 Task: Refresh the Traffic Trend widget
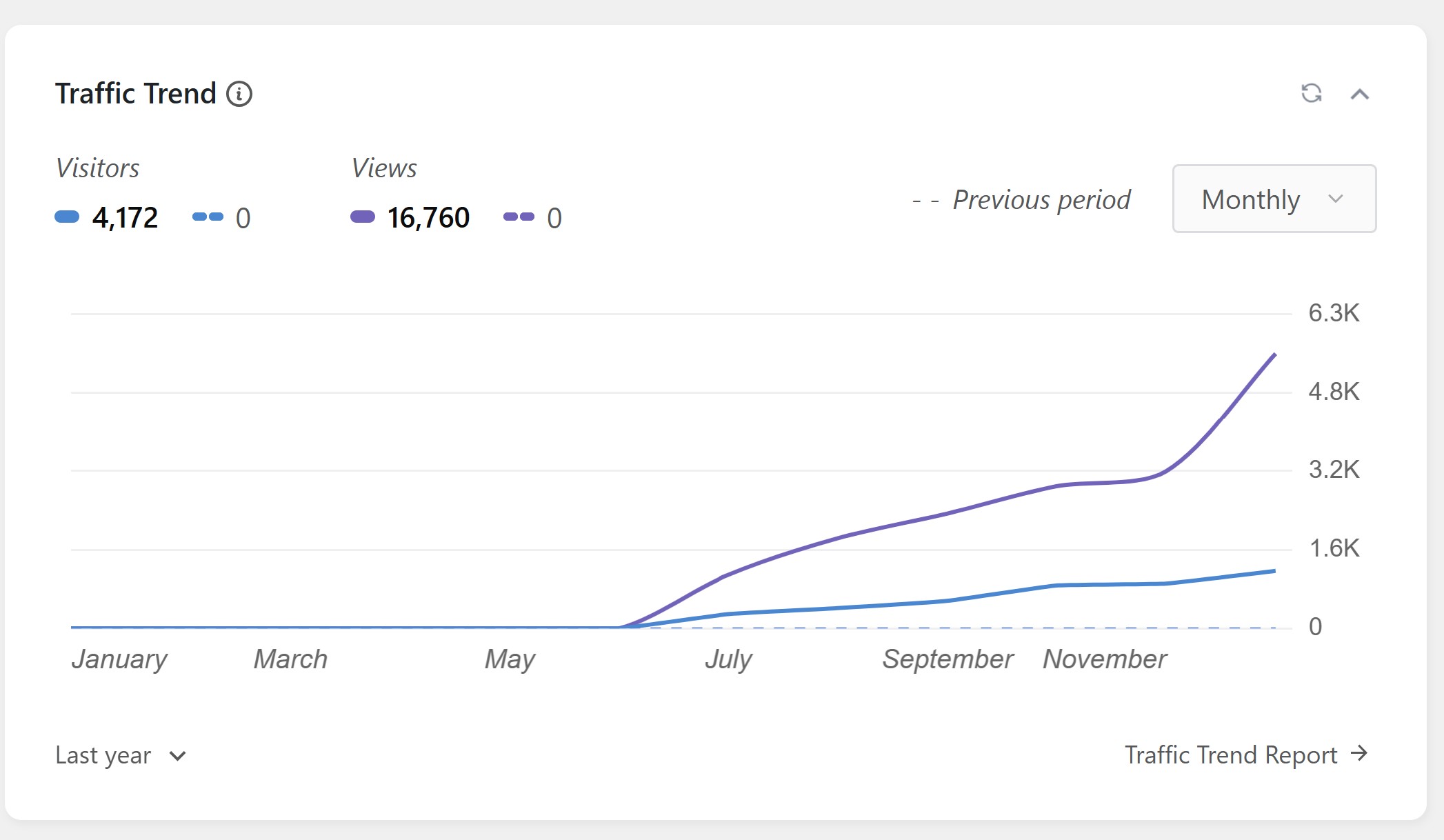click(x=1311, y=93)
